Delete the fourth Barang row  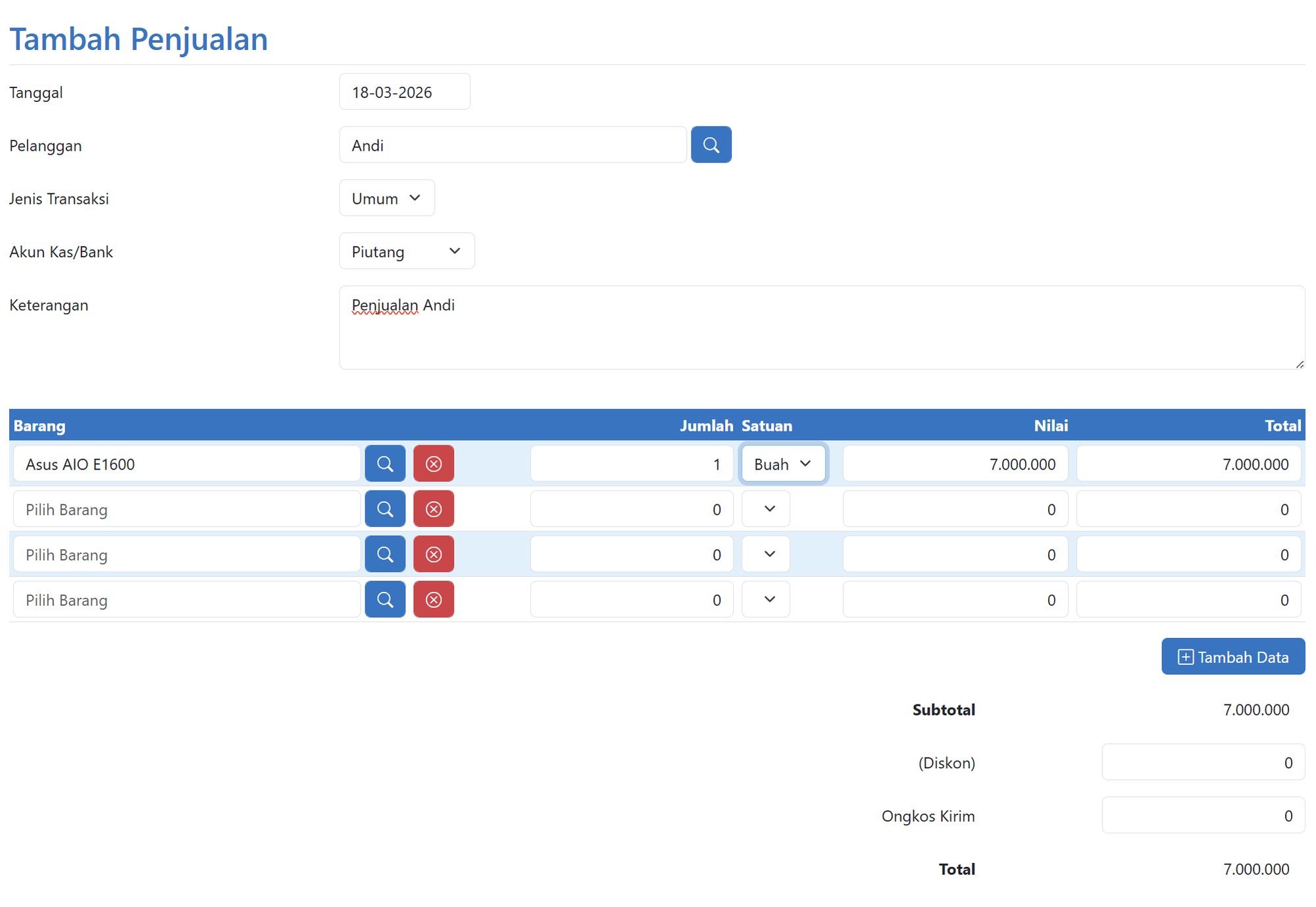tap(434, 600)
